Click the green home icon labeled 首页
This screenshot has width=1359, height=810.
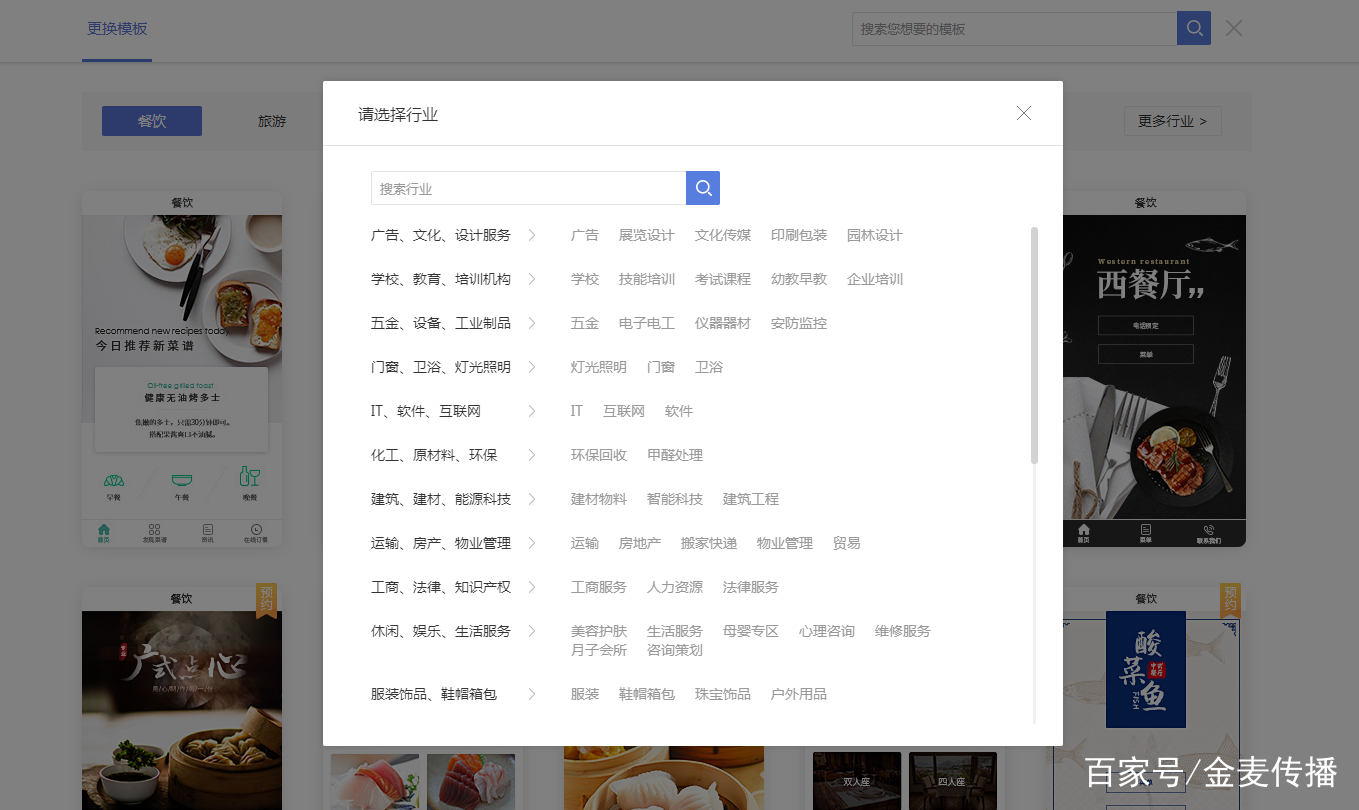[x=104, y=530]
